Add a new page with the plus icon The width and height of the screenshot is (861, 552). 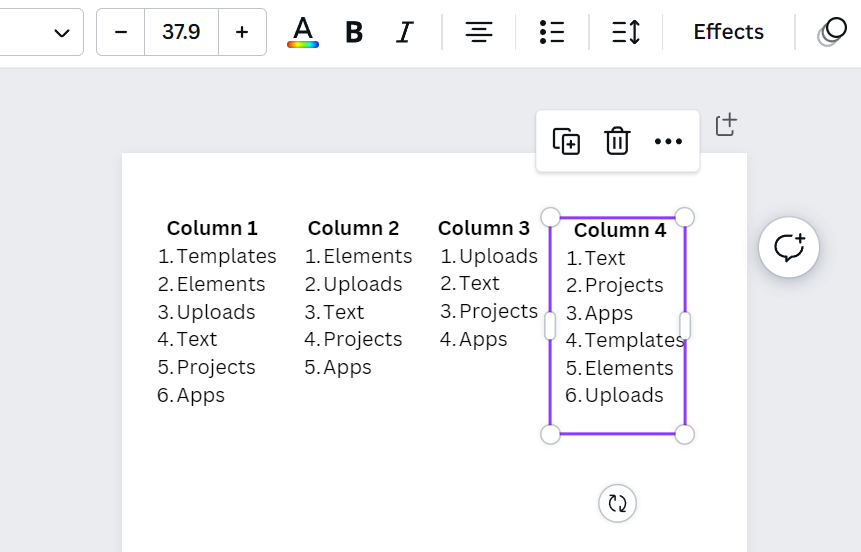coord(726,125)
